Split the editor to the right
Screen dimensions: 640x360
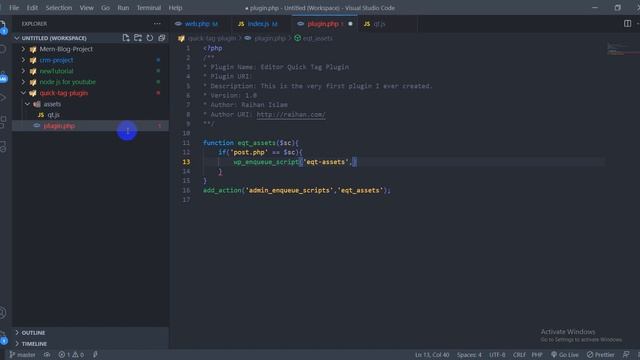[x=627, y=24]
